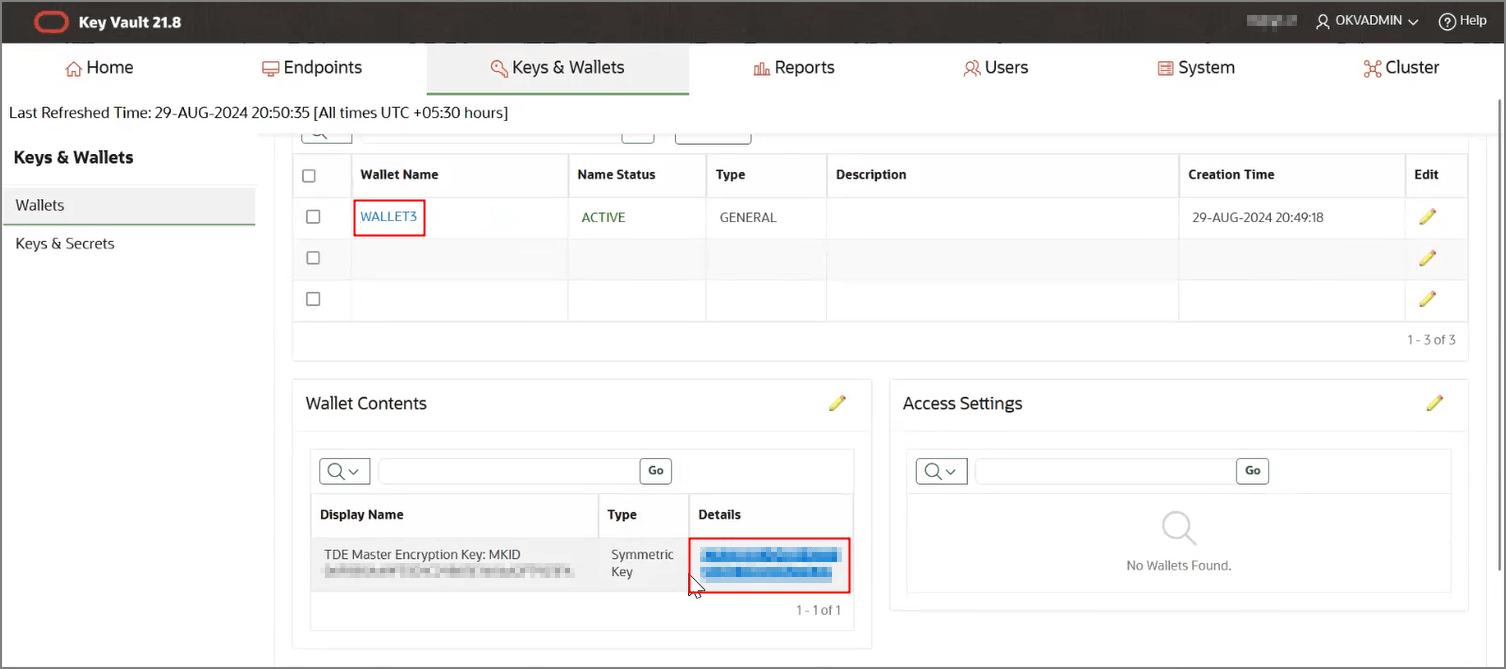
Task: Click the ACTIVE status of WALLET3
Action: (x=603, y=217)
